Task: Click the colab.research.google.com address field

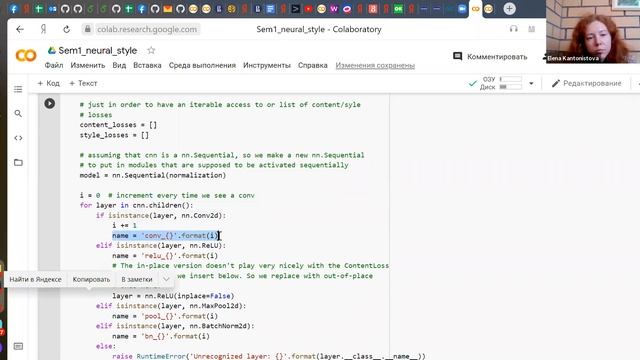Action: point(147,29)
